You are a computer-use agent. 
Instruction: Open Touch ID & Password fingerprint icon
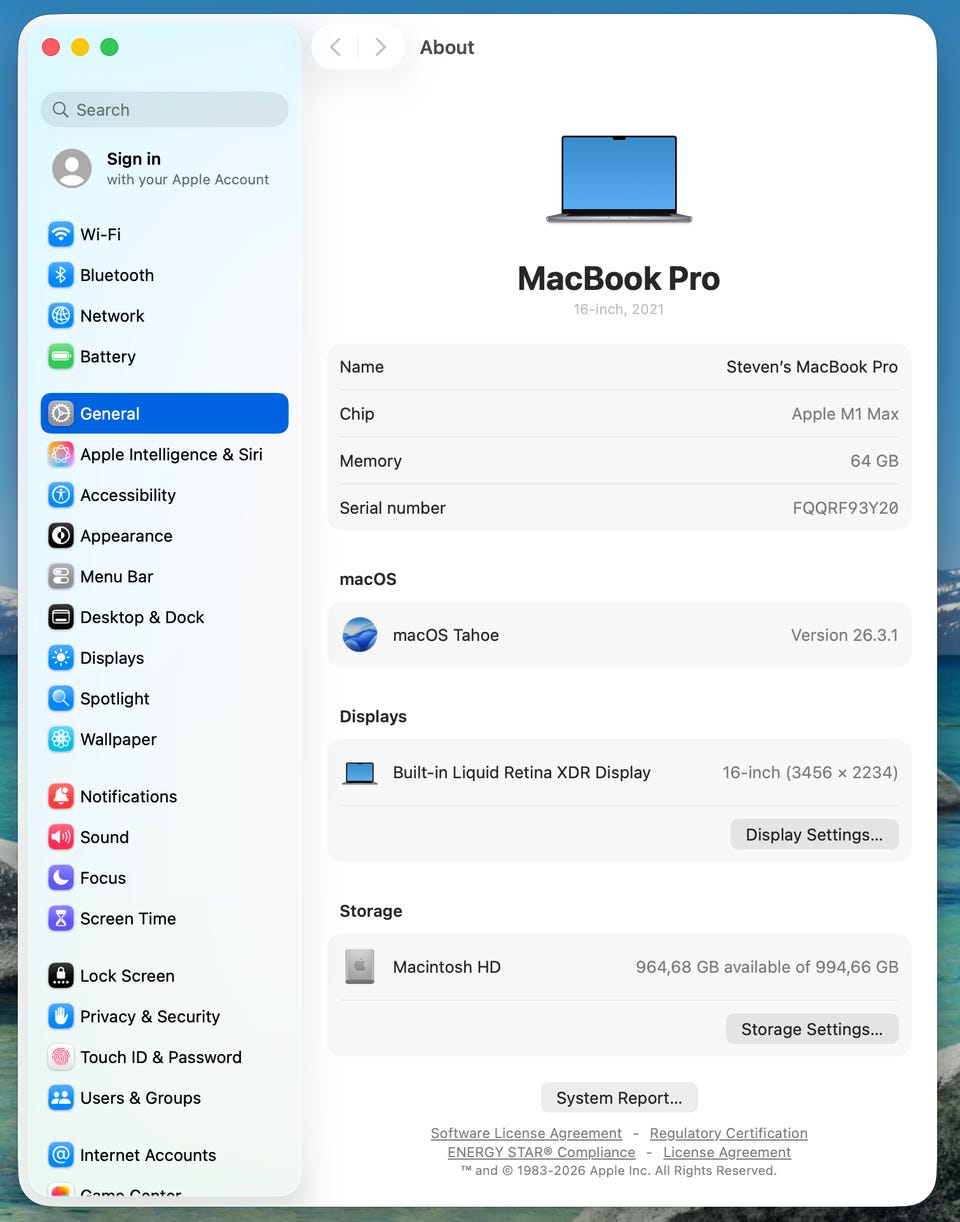(61, 1058)
